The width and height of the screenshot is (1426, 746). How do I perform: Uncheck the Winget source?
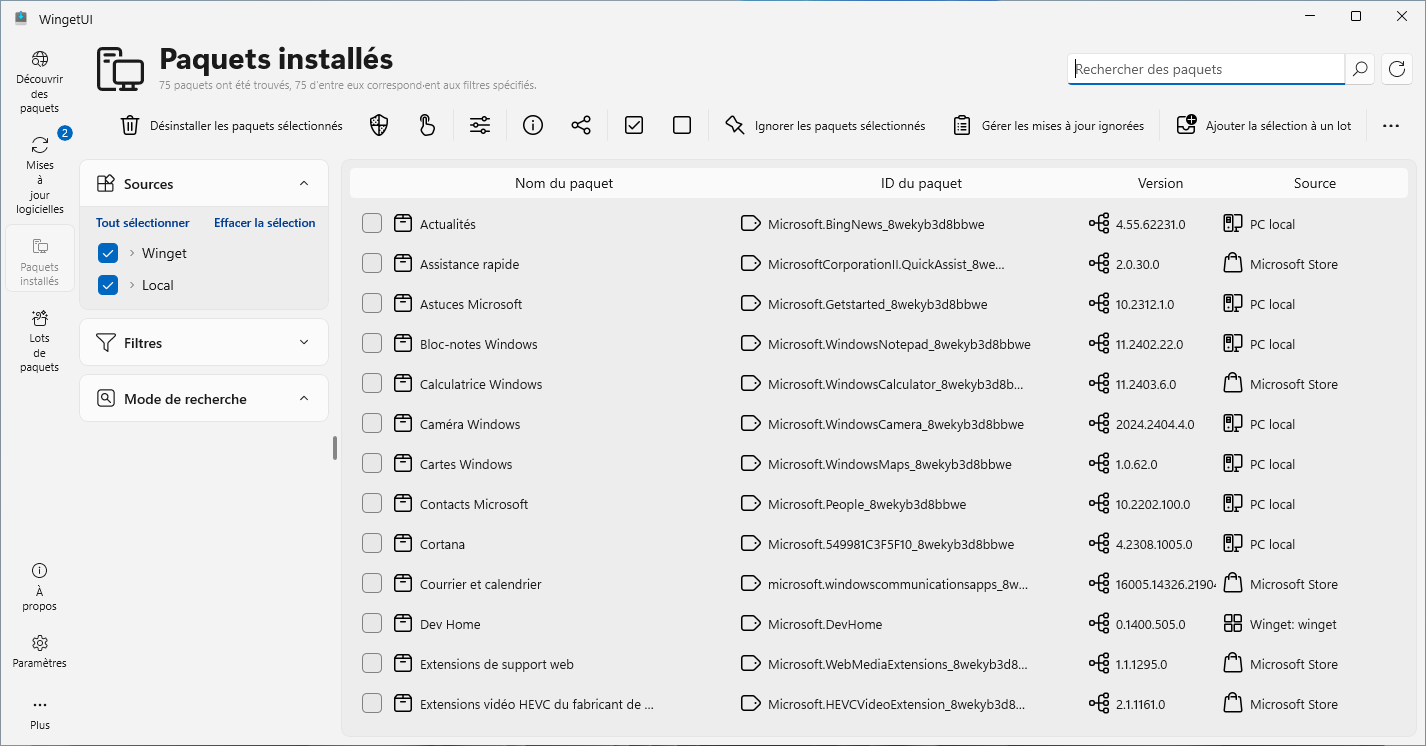(107, 253)
